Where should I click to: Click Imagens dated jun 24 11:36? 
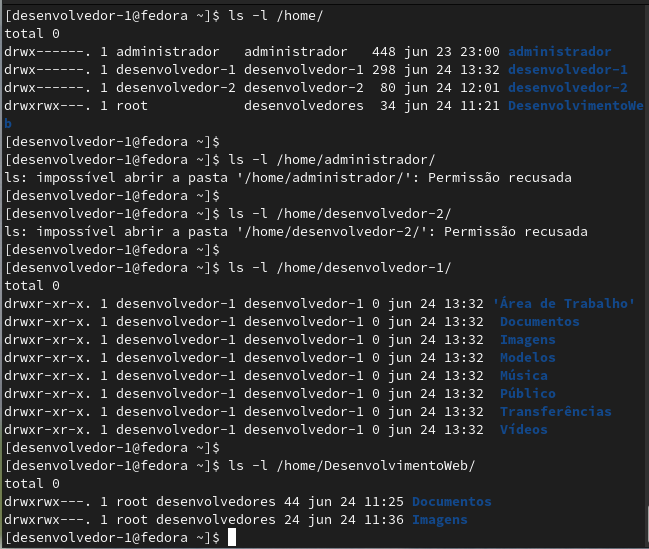(x=440, y=520)
